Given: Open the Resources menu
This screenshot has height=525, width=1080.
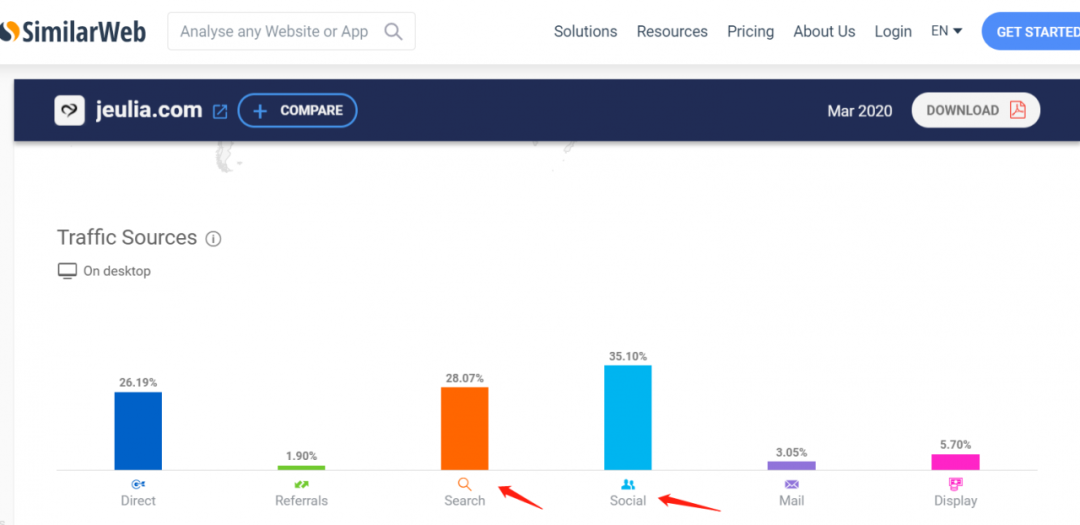Looking at the screenshot, I should (x=672, y=32).
